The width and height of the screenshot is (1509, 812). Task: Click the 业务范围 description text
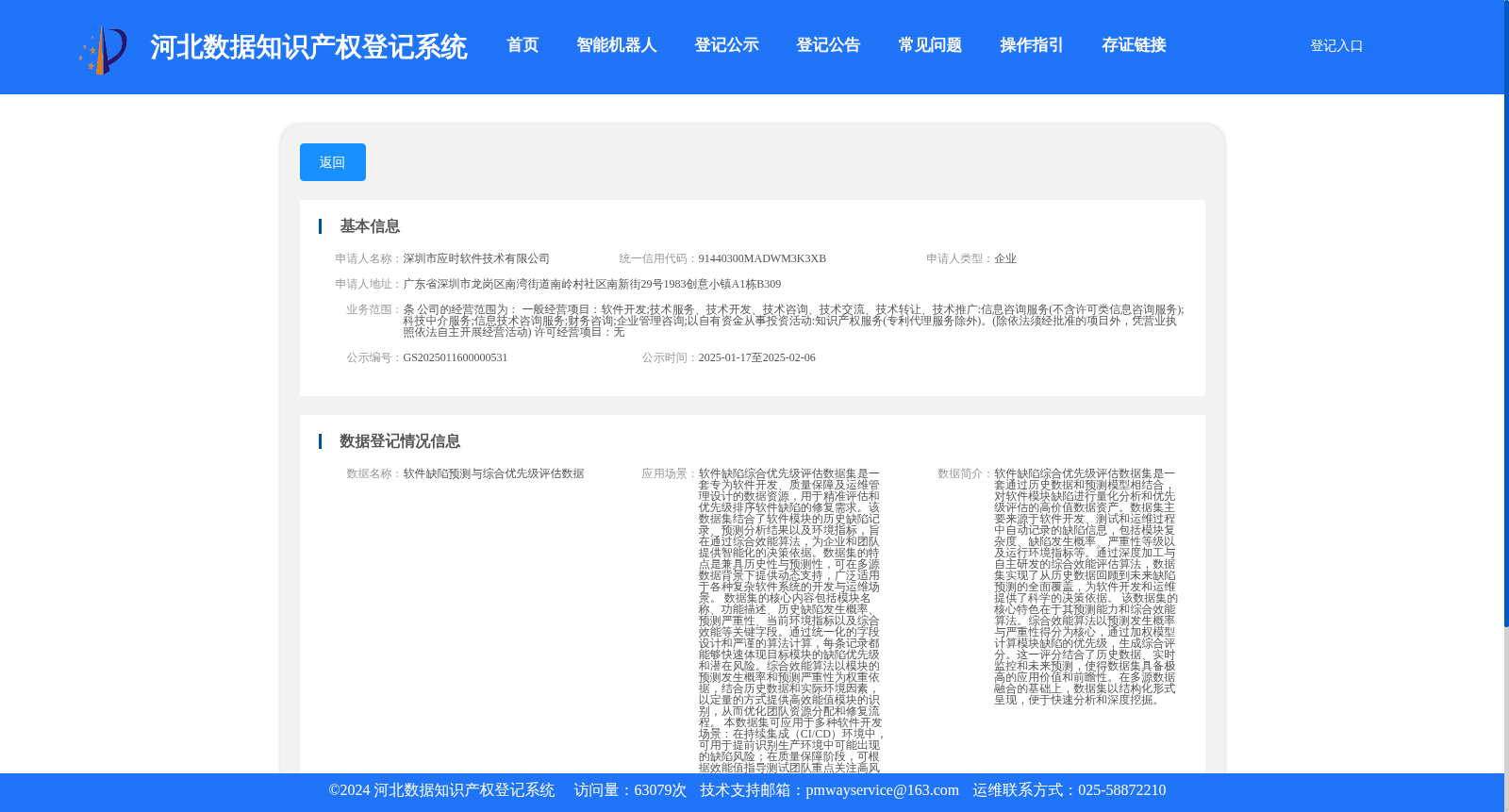793,321
